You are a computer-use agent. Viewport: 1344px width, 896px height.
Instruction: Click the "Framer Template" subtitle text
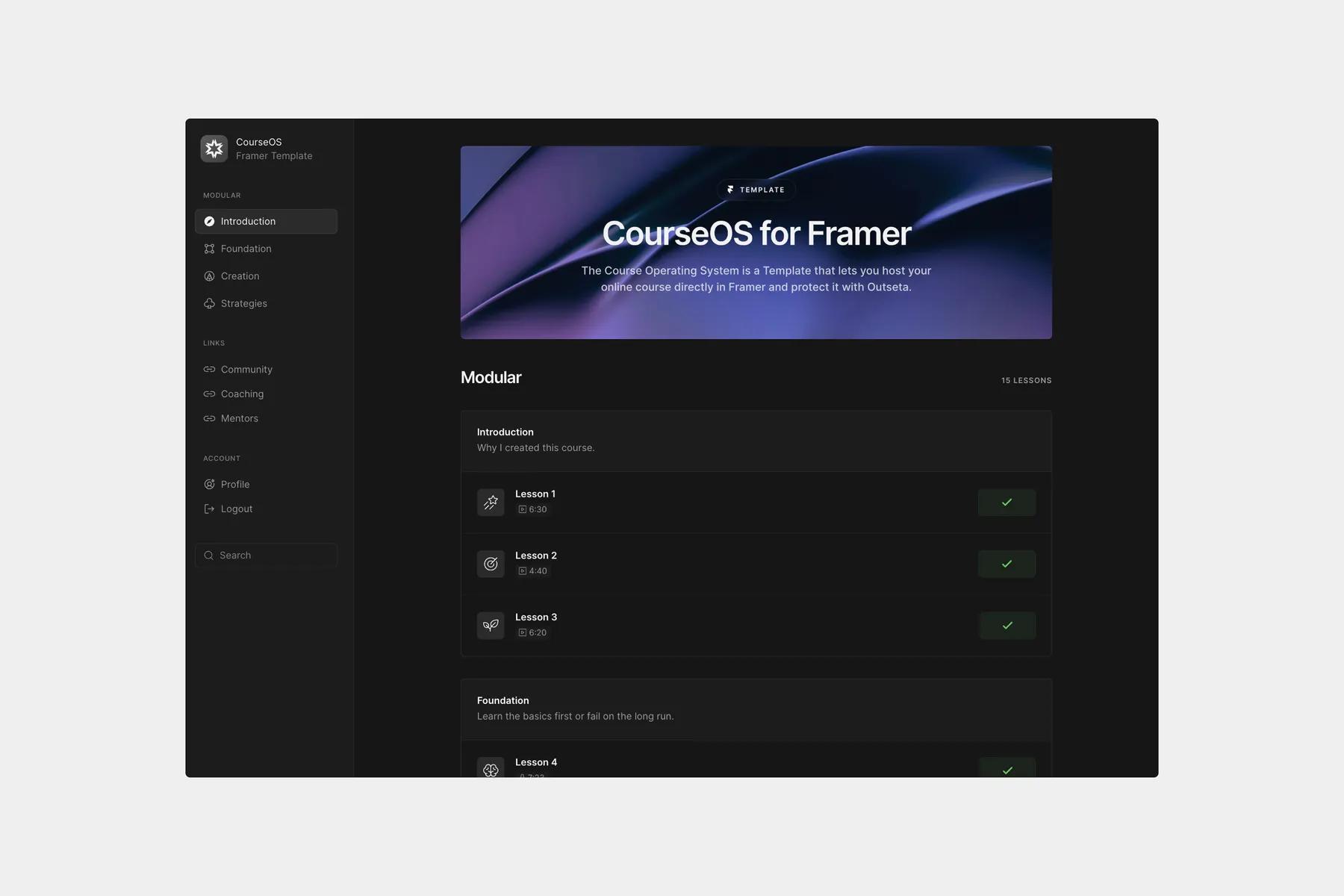tap(274, 156)
